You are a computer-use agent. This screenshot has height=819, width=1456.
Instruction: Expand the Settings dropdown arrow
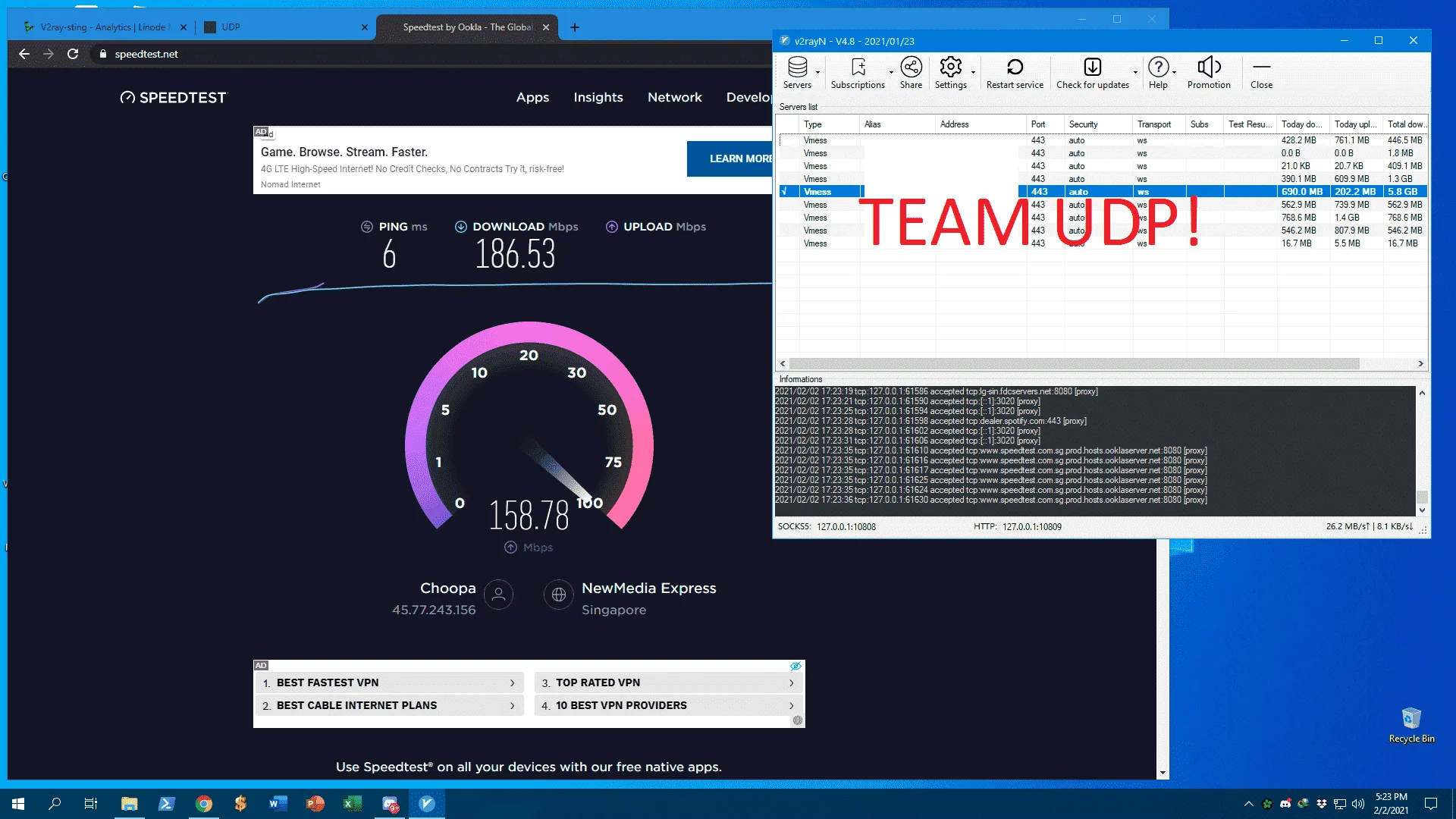(x=973, y=73)
